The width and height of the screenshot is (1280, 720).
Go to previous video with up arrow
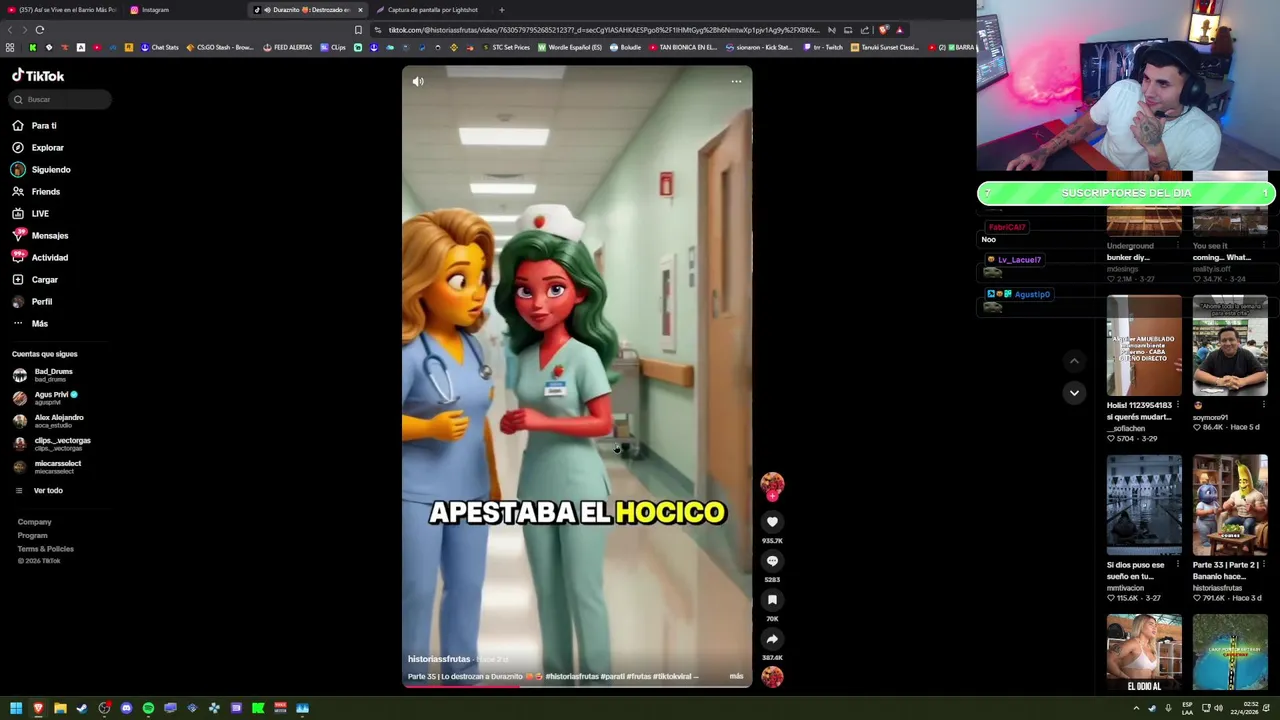tap(1074, 361)
